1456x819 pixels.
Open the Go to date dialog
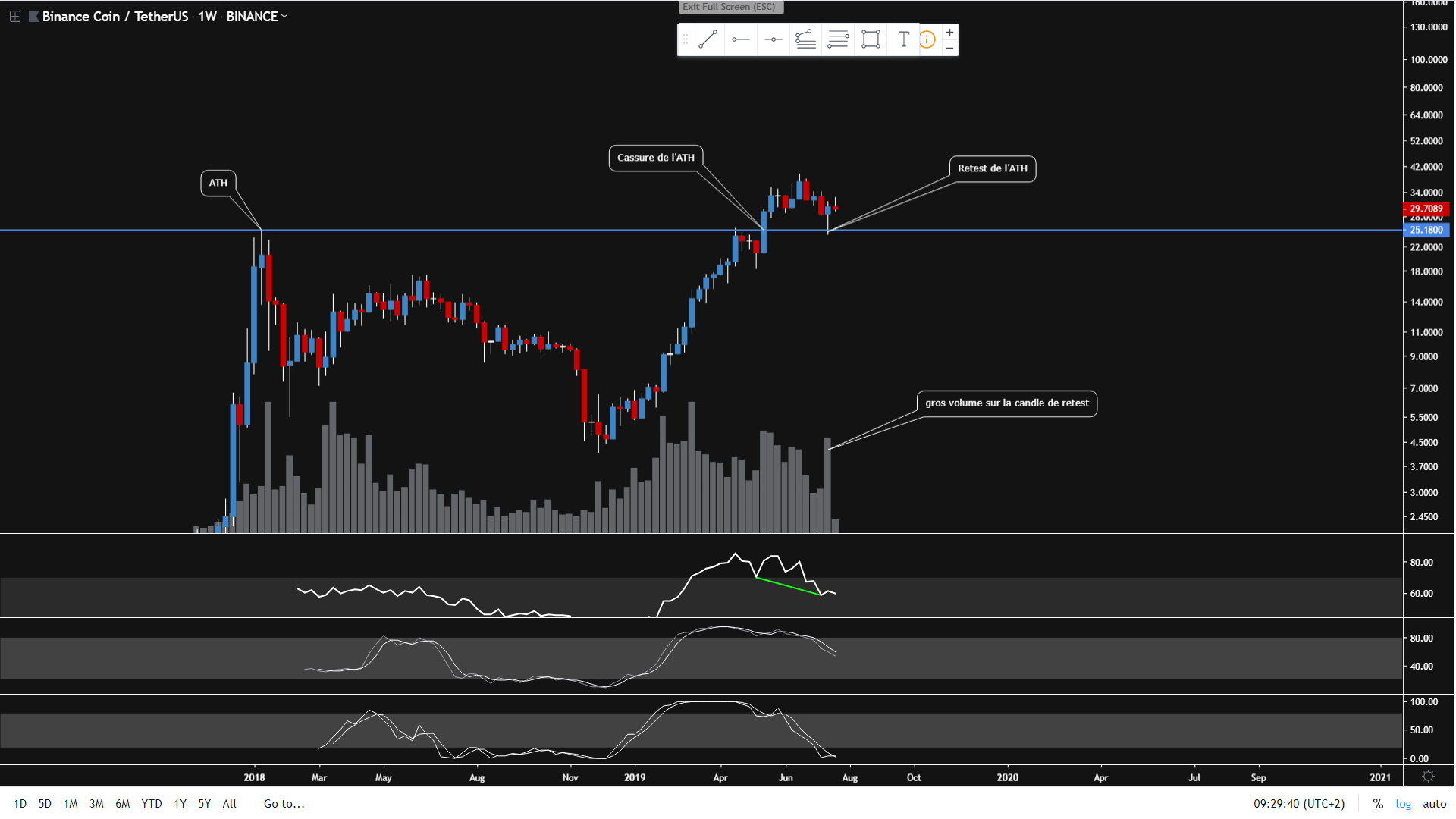click(x=284, y=804)
